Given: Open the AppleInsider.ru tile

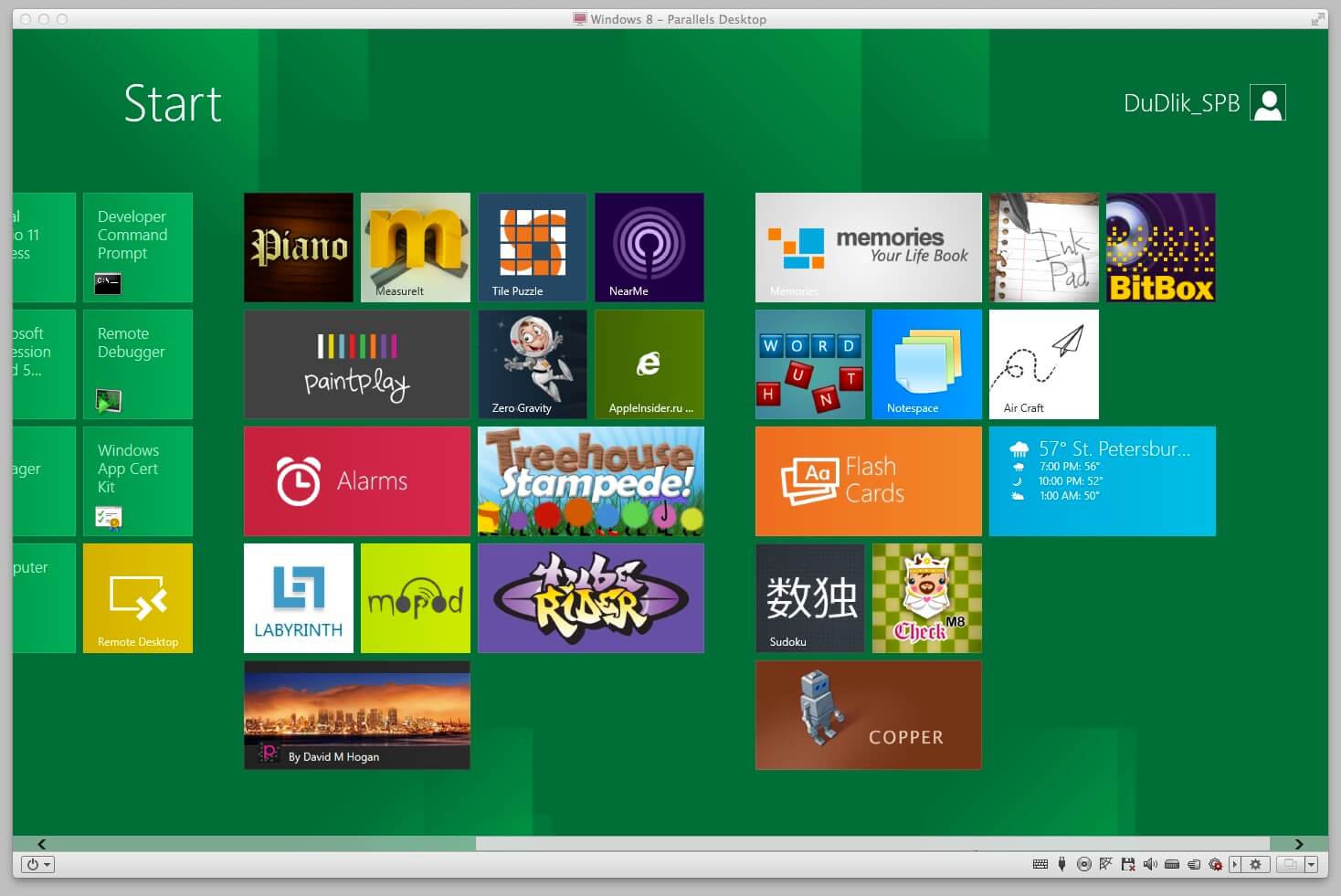Looking at the screenshot, I should [x=649, y=364].
